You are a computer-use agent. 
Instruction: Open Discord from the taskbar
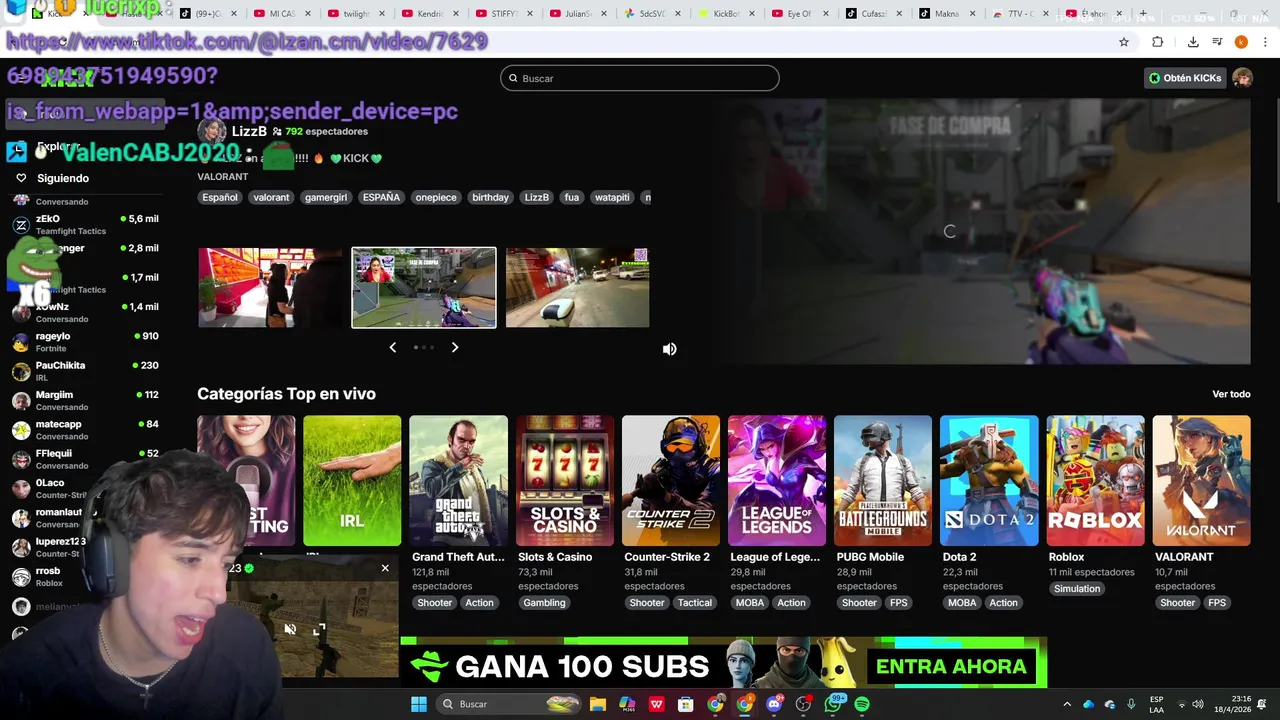[x=774, y=704]
